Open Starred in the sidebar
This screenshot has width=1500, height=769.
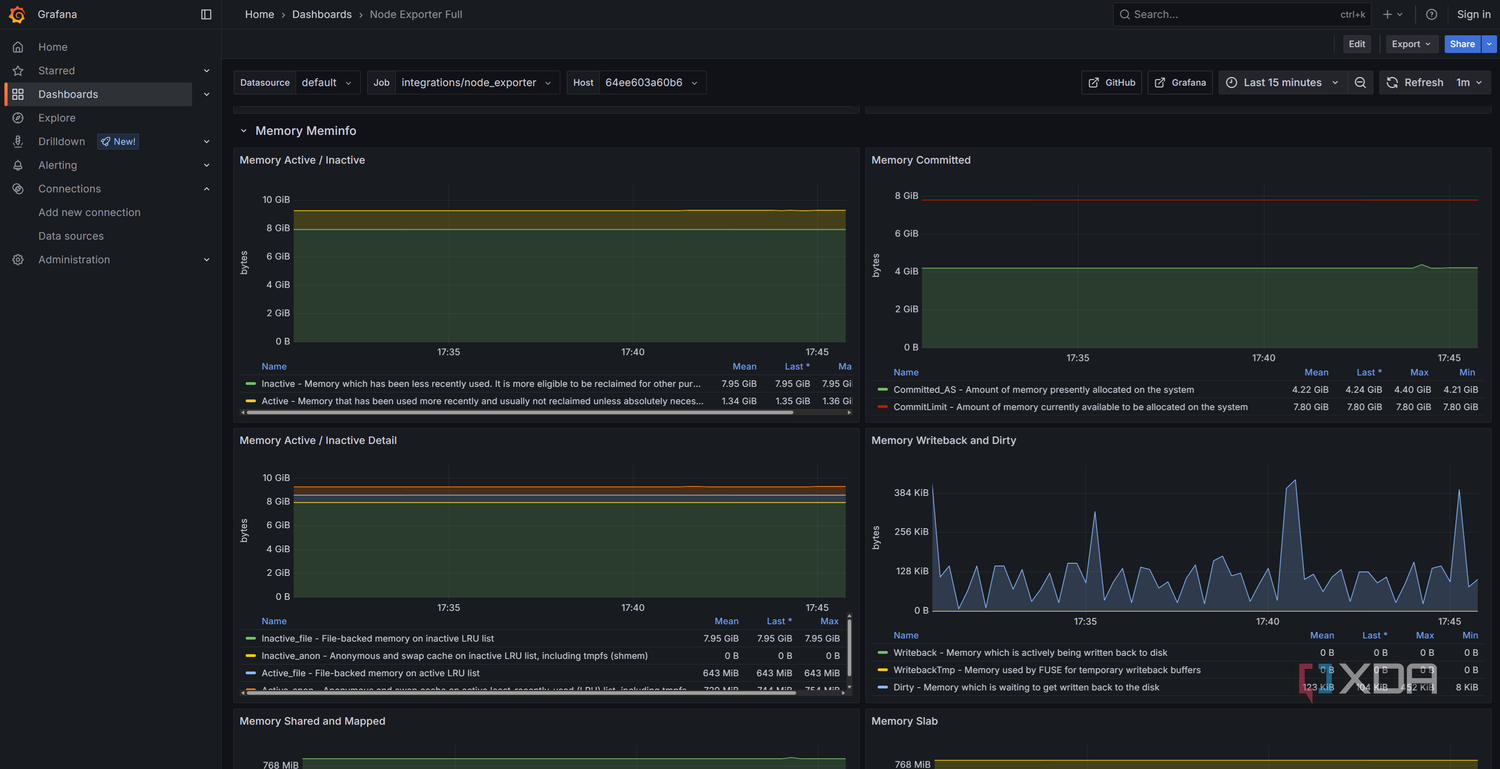[x=56, y=71]
